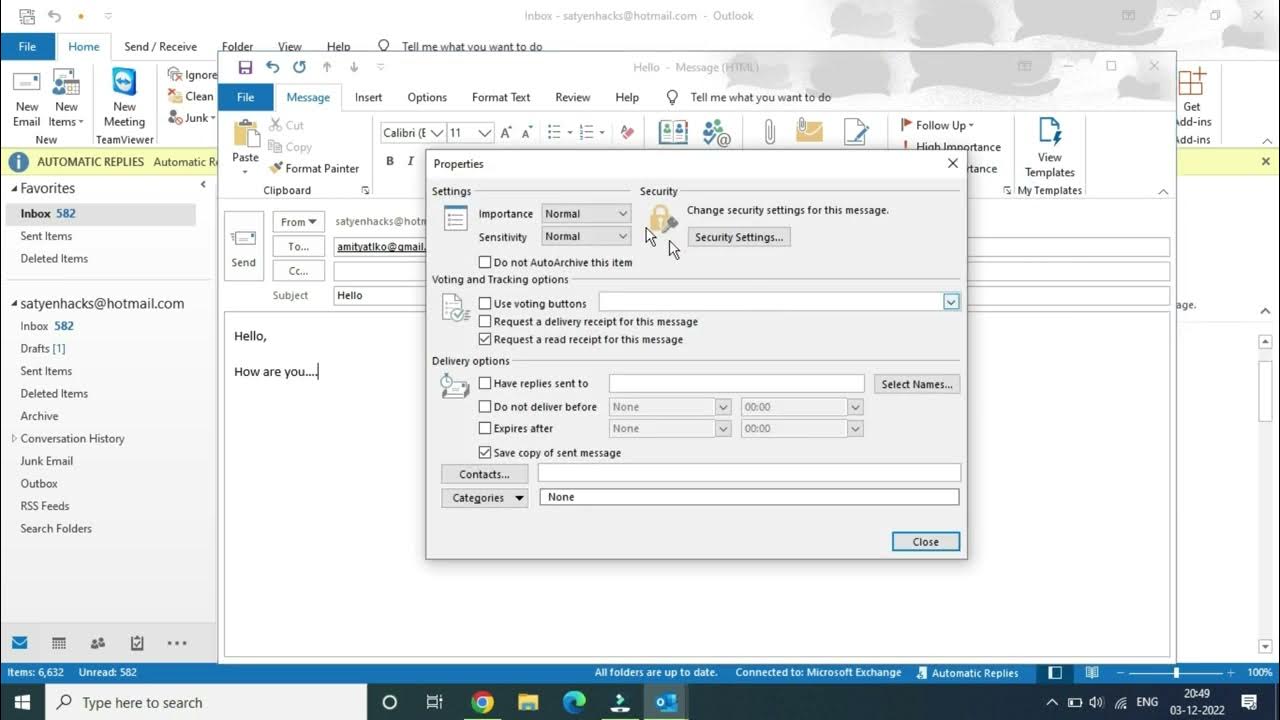Clear all formatting with the eraser icon
Image resolution: width=1280 pixels, height=720 pixels.
[627, 132]
